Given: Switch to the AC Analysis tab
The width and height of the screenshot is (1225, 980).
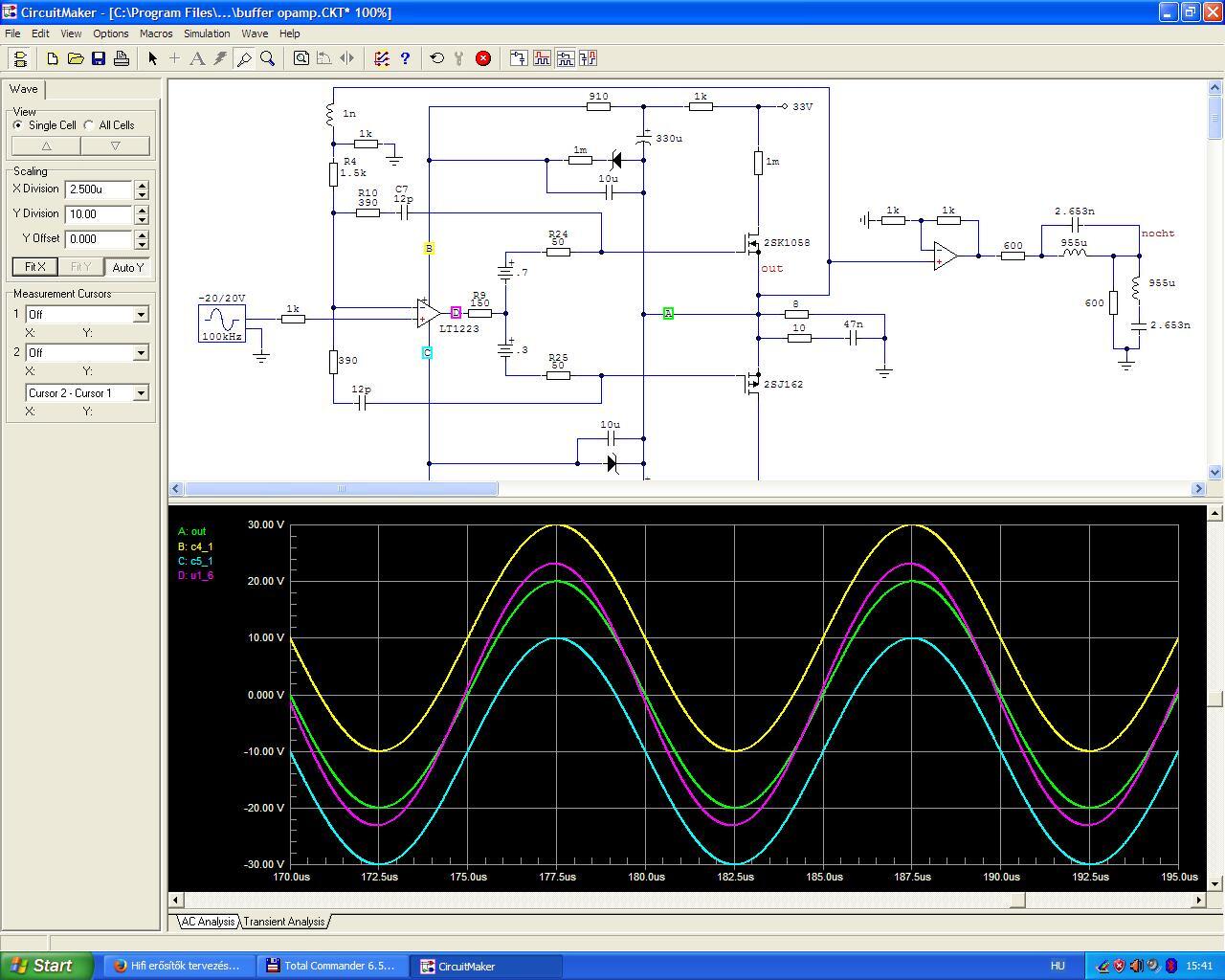Looking at the screenshot, I should [208, 922].
